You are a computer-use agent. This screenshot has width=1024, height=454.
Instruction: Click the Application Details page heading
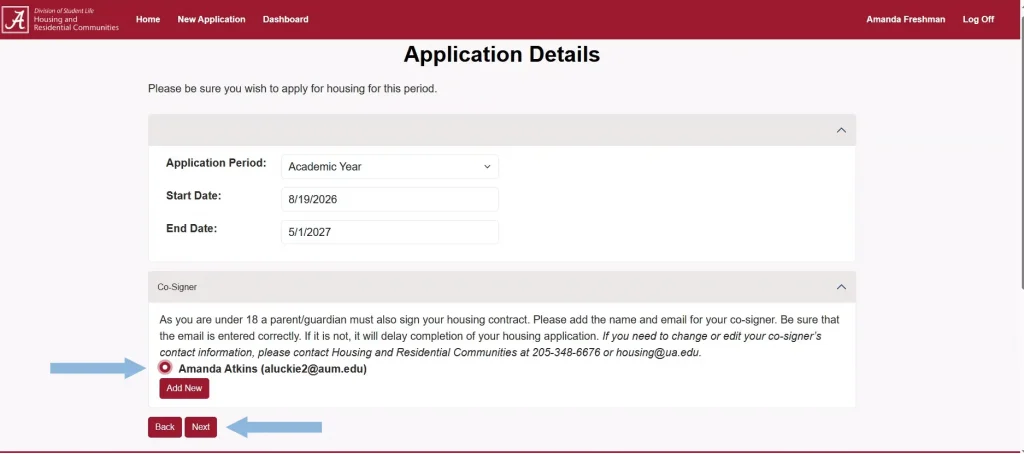point(502,54)
